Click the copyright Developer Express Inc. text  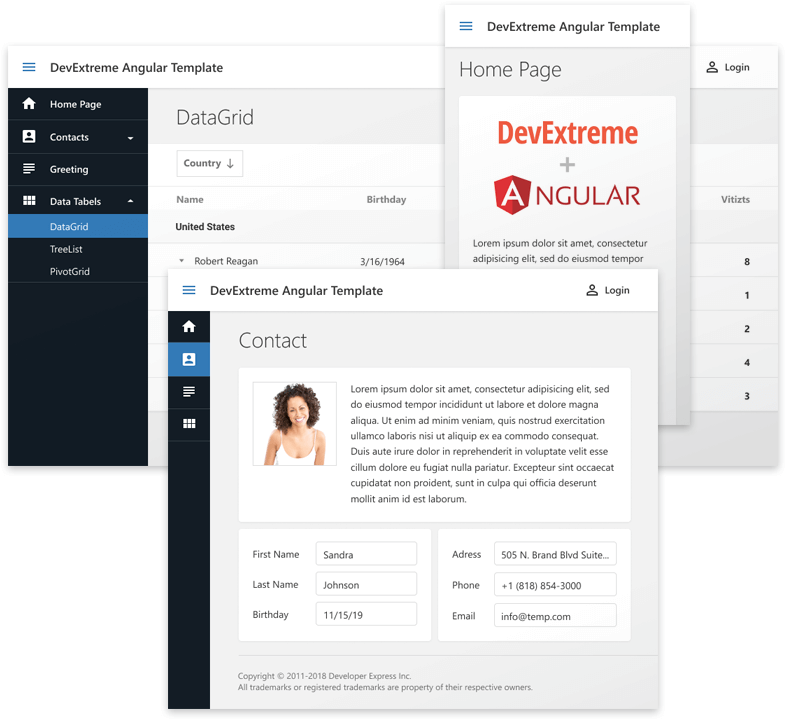coord(324,676)
